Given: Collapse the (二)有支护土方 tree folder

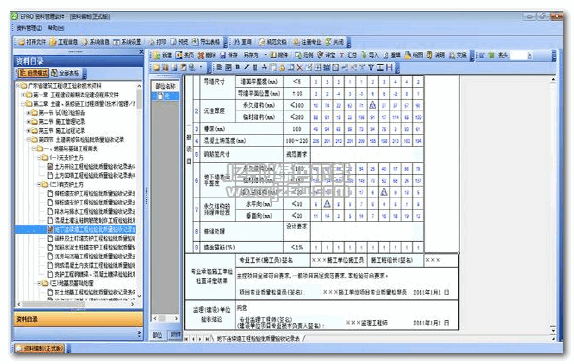Looking at the screenshot, I should [x=39, y=184].
